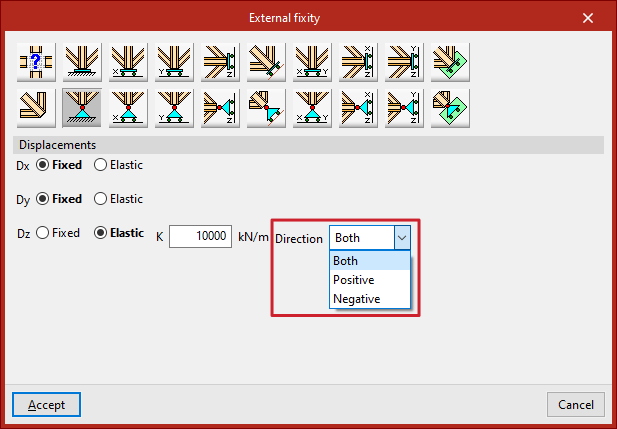Select fixed support with XZ roller
617x429 pixels.
click(x=358, y=62)
